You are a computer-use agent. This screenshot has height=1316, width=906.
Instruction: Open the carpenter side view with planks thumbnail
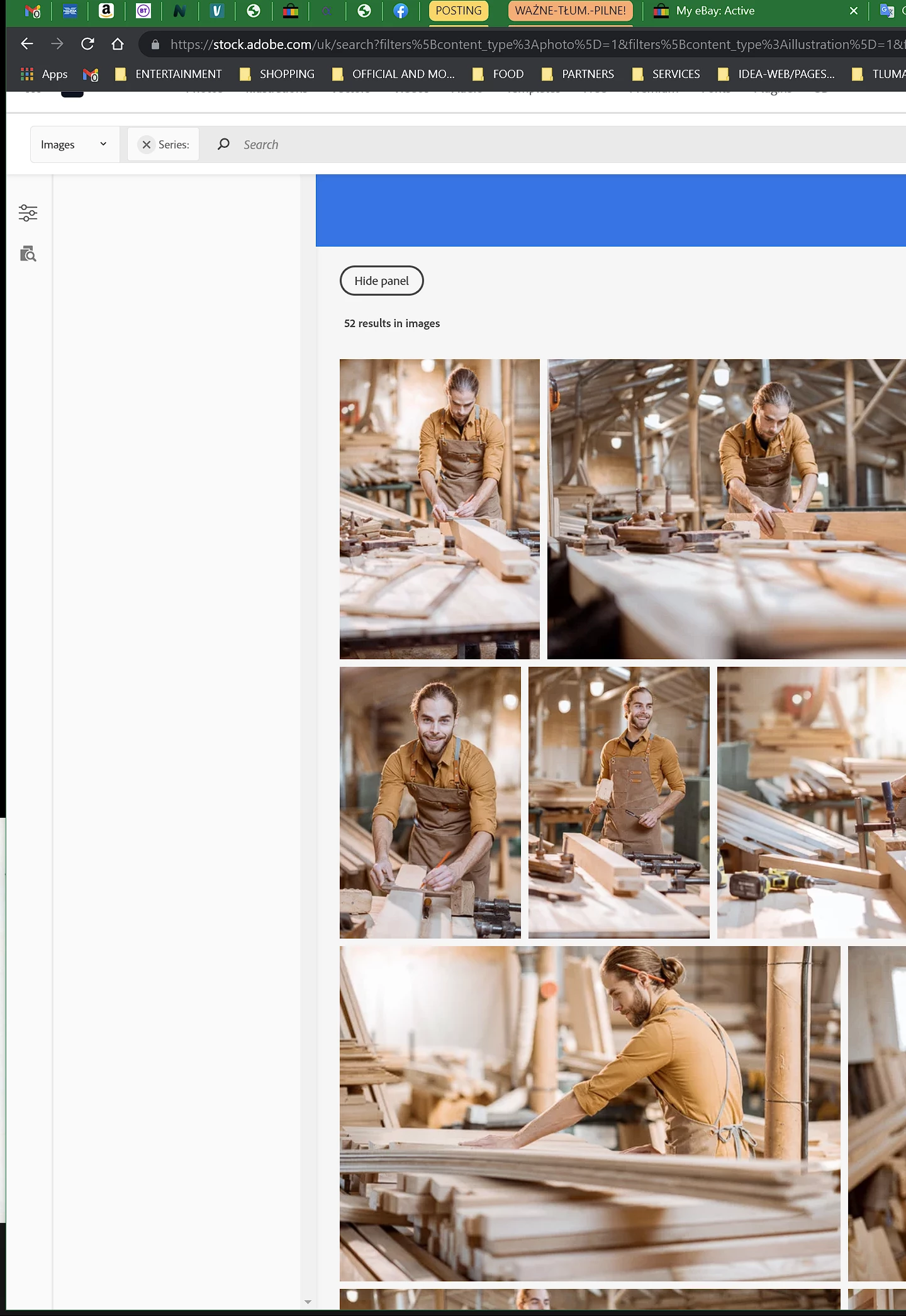tap(590, 1113)
